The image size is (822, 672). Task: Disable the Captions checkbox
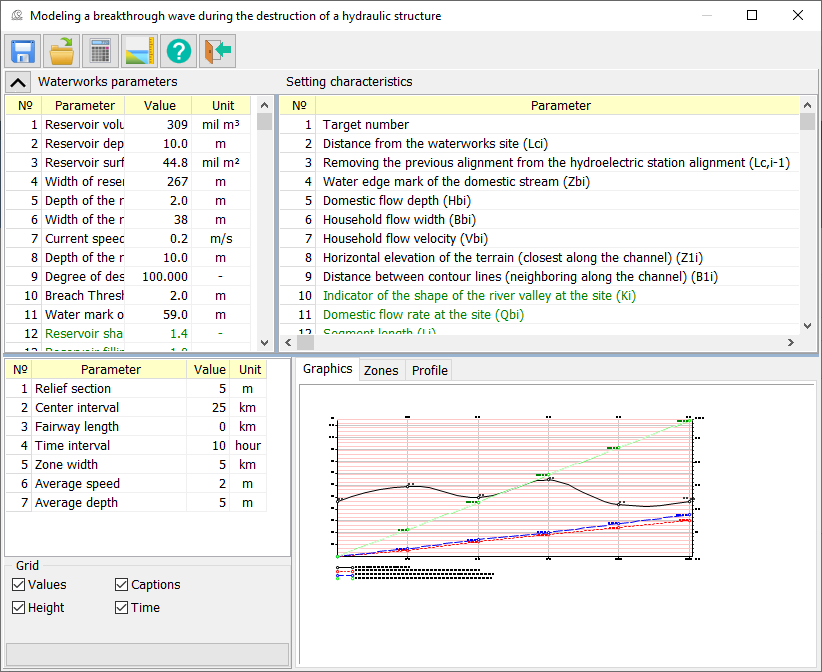tap(122, 584)
